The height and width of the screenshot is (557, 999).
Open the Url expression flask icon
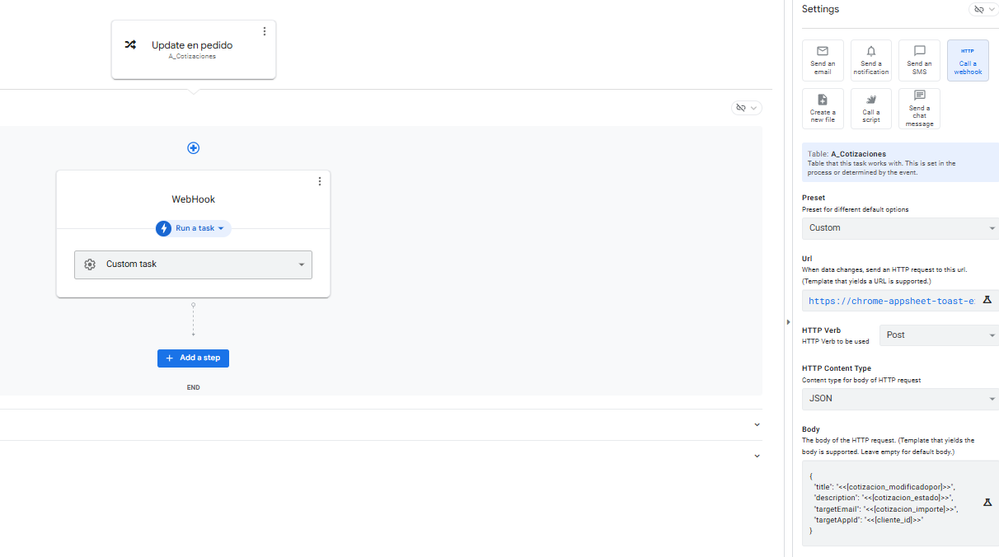[x=987, y=300]
